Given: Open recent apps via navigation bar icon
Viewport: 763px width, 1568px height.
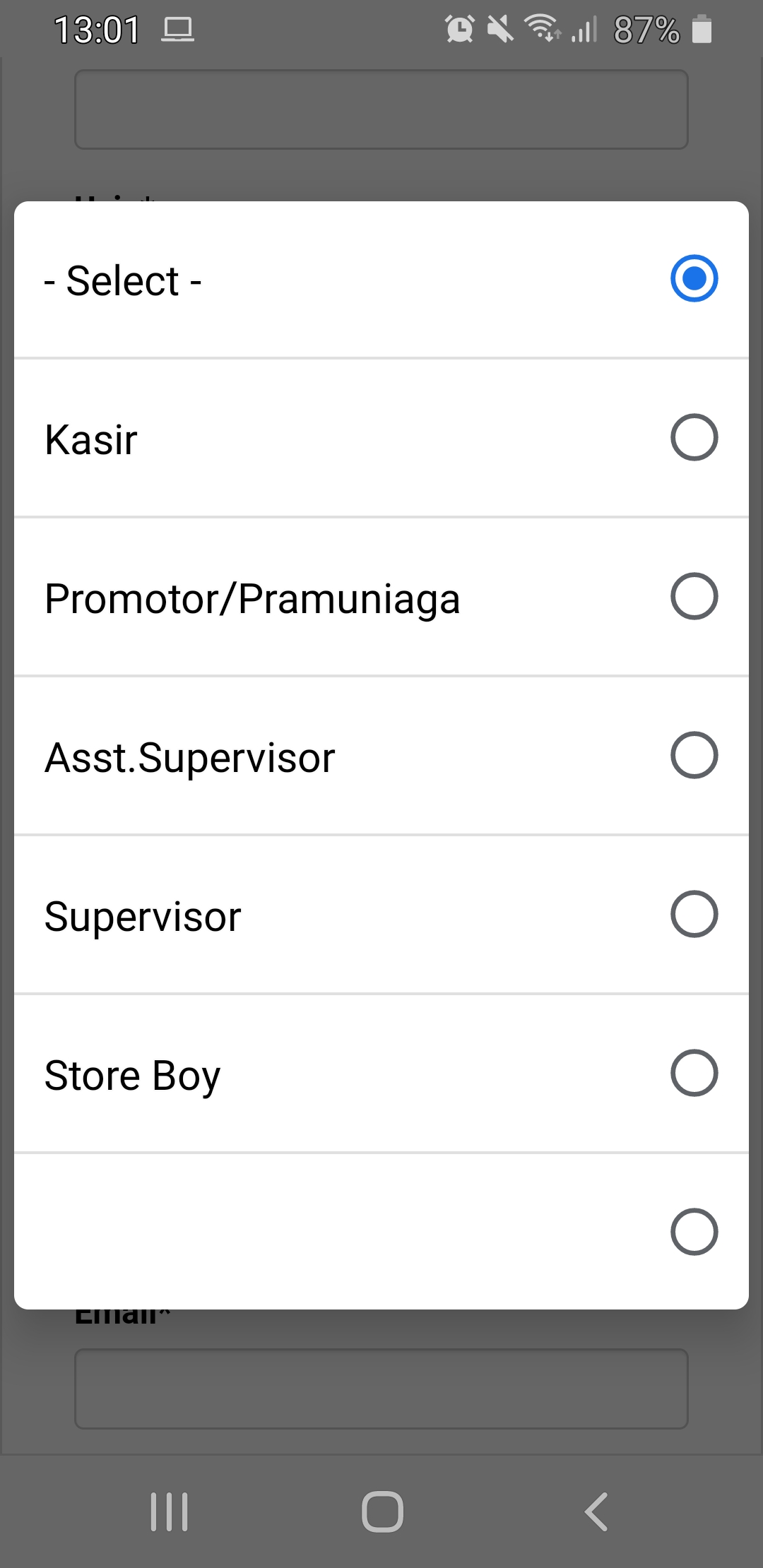Looking at the screenshot, I should [170, 1511].
